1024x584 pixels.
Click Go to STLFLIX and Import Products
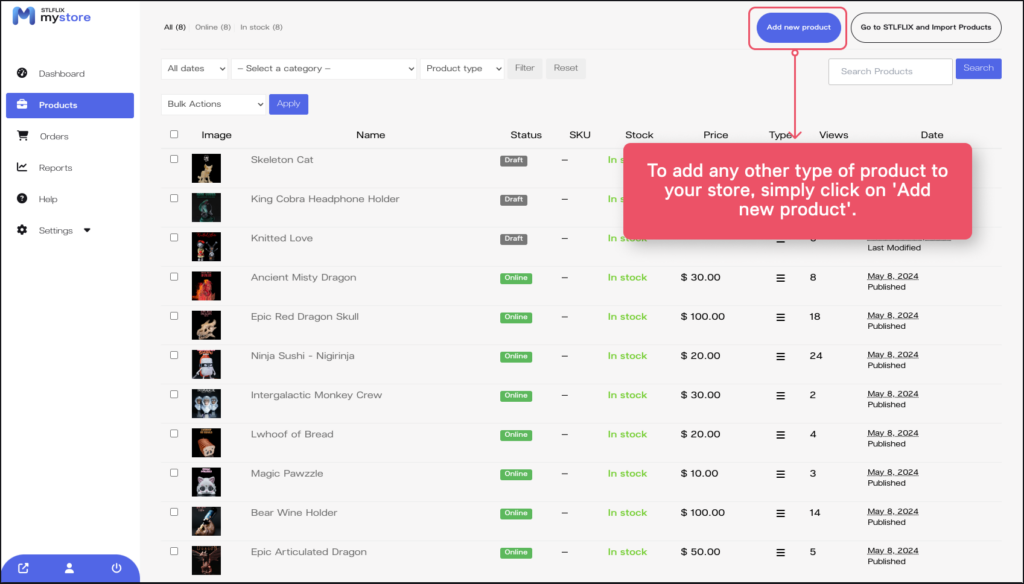coord(925,27)
